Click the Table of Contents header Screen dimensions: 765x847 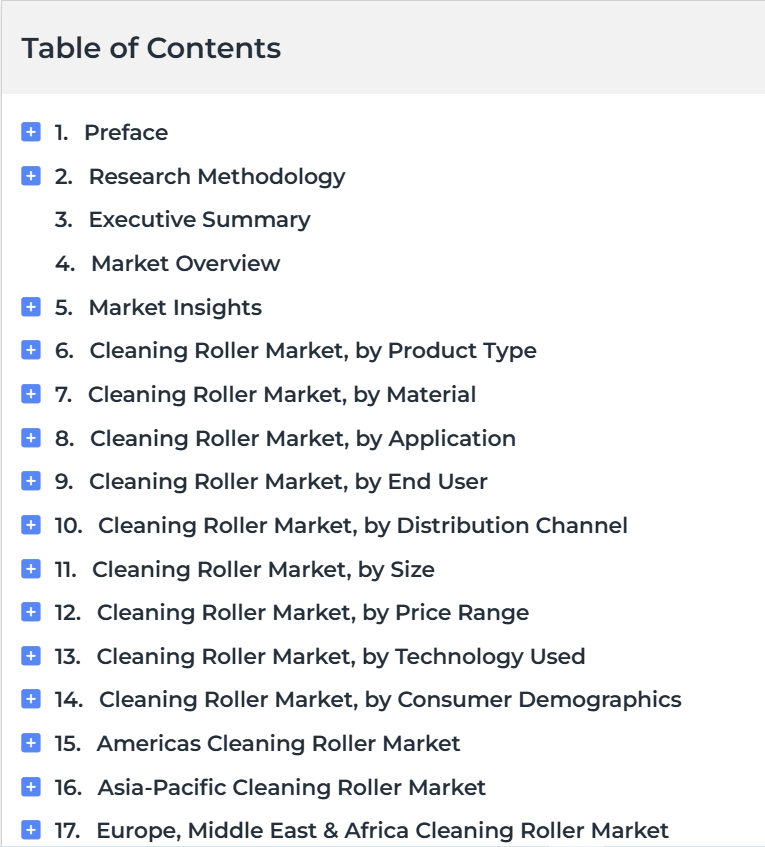(151, 48)
